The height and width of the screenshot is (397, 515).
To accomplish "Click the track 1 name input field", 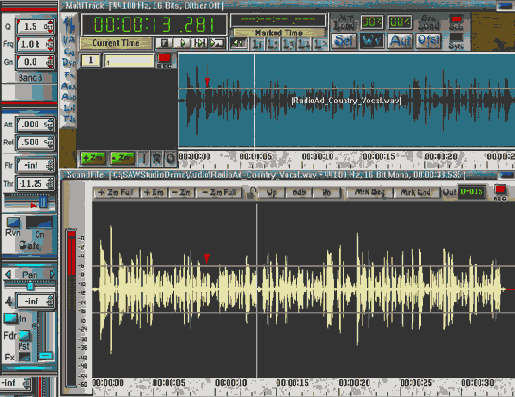I will (129, 61).
